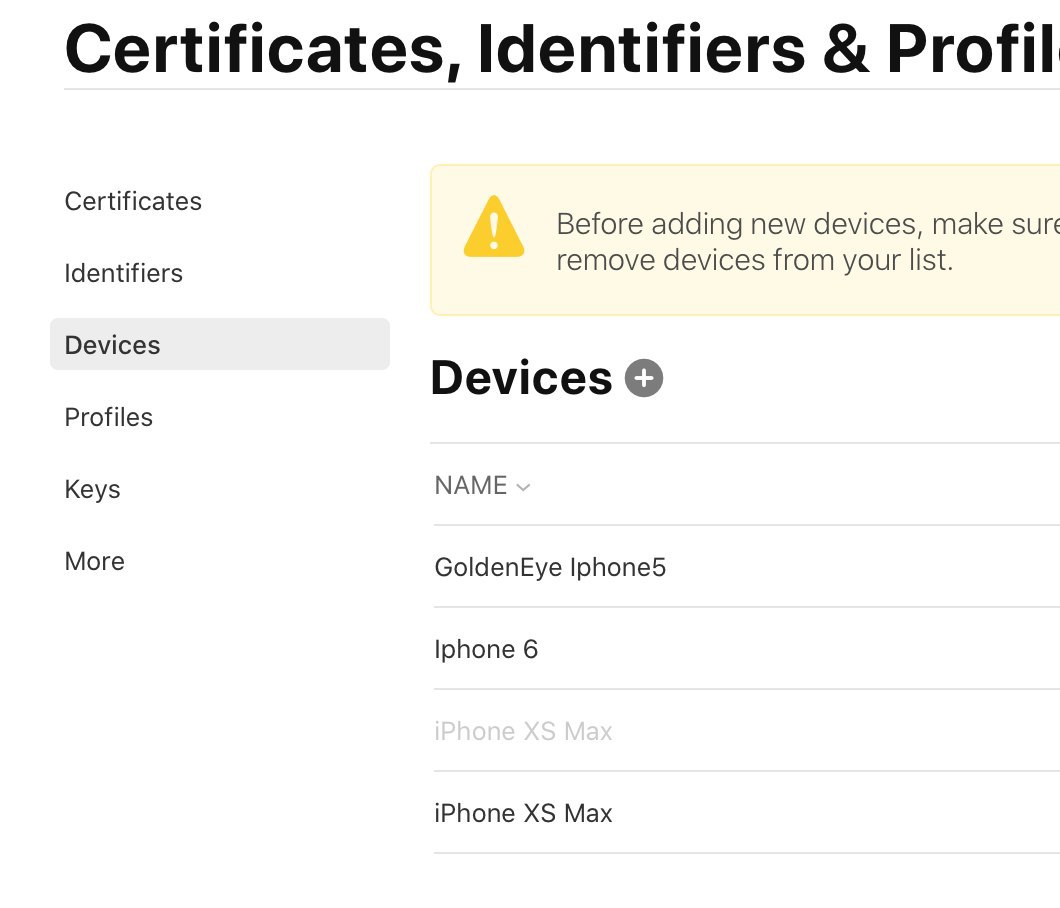This screenshot has height=908, width=1060.
Task: Click the Devices section heading
Action: [521, 378]
